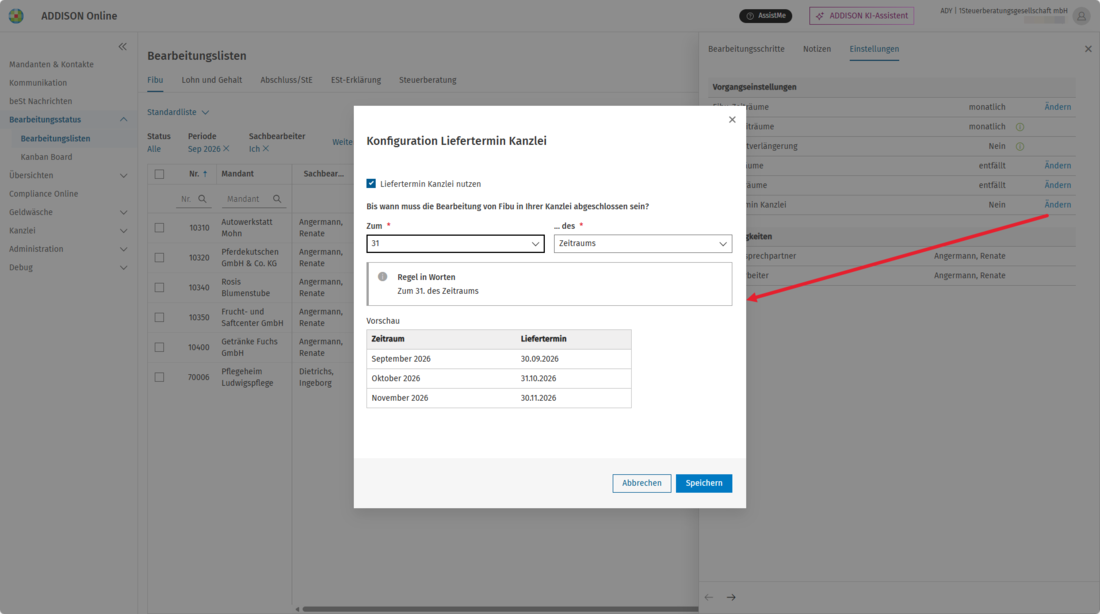The image size is (1100, 614).
Task: Switch to the Abschluss/StE tab
Action: (x=286, y=80)
